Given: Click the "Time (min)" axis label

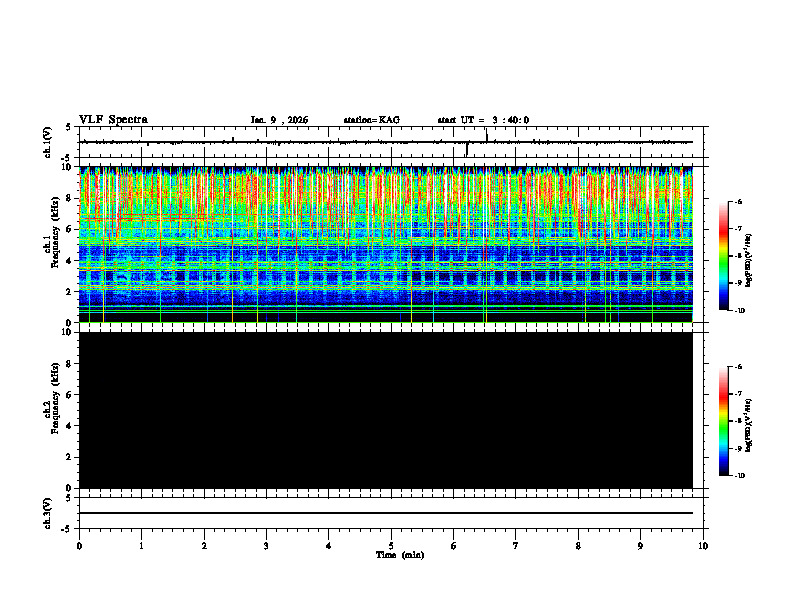Looking at the screenshot, I should [400, 555].
